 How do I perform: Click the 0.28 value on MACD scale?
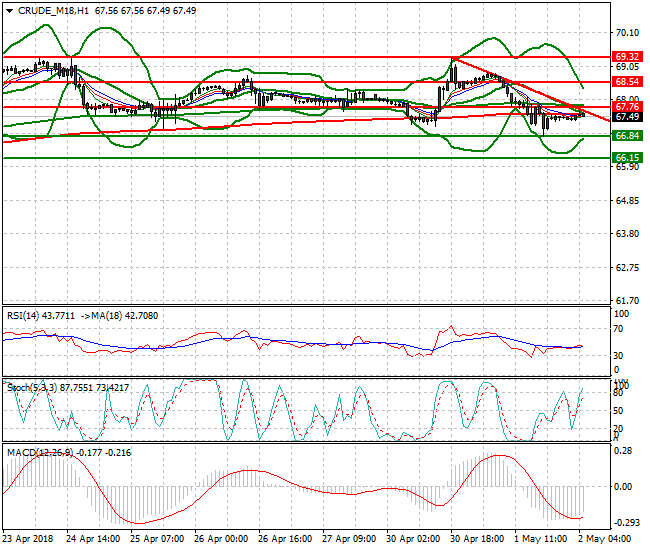point(623,451)
